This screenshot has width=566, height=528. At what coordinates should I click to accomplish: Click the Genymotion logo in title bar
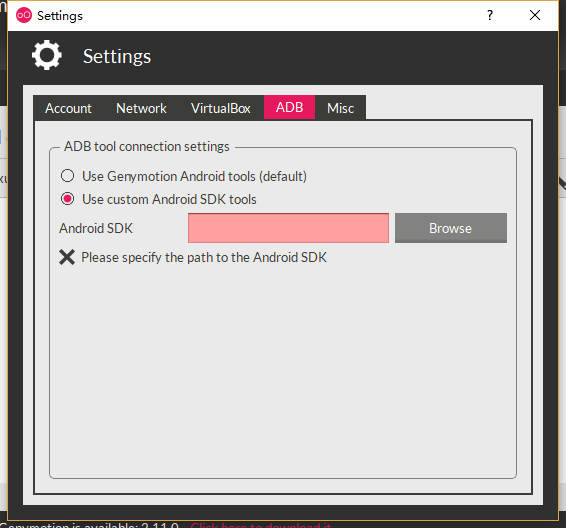pyautogui.click(x=24, y=15)
